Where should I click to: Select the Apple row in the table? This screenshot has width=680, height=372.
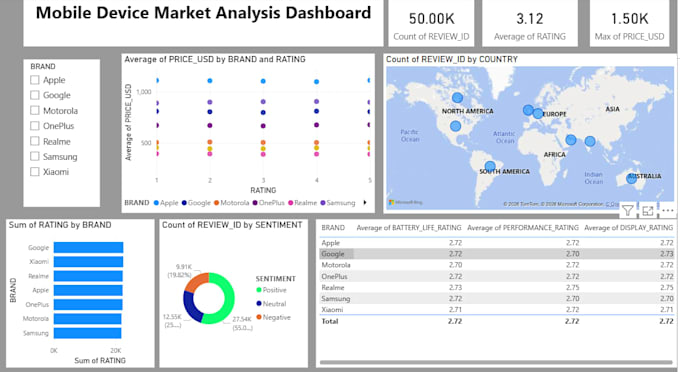[497, 243]
